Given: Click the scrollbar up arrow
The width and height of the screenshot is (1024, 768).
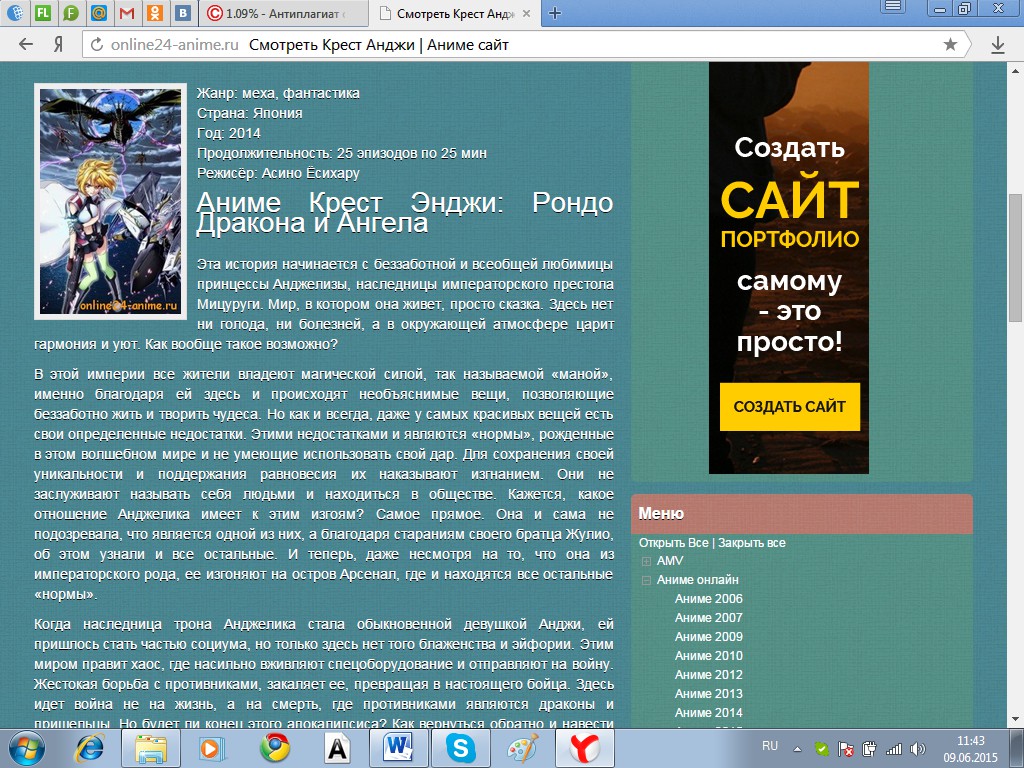Looking at the screenshot, I should coord(1016,69).
